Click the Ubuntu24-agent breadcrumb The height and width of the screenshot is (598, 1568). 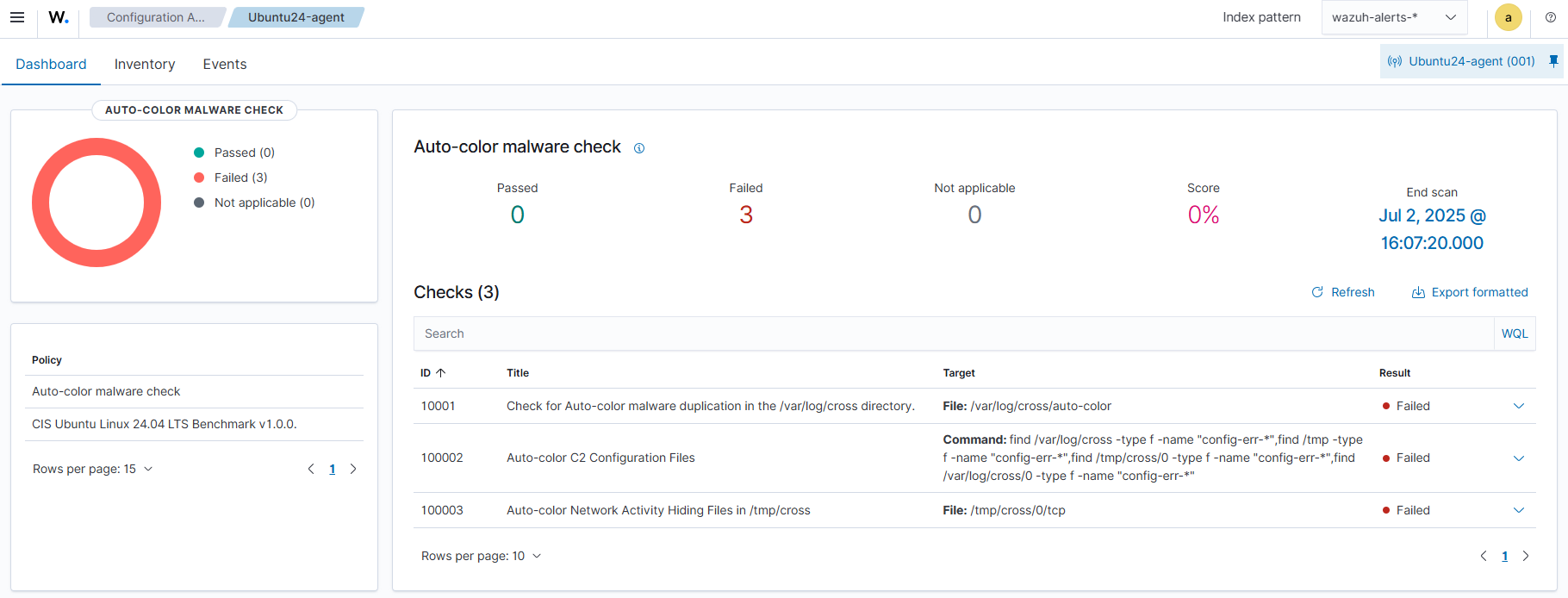coord(296,17)
